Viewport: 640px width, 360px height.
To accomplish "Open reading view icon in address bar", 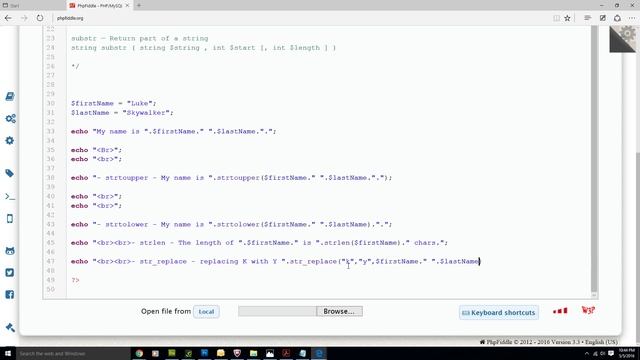I will pyautogui.click(x=556, y=18).
